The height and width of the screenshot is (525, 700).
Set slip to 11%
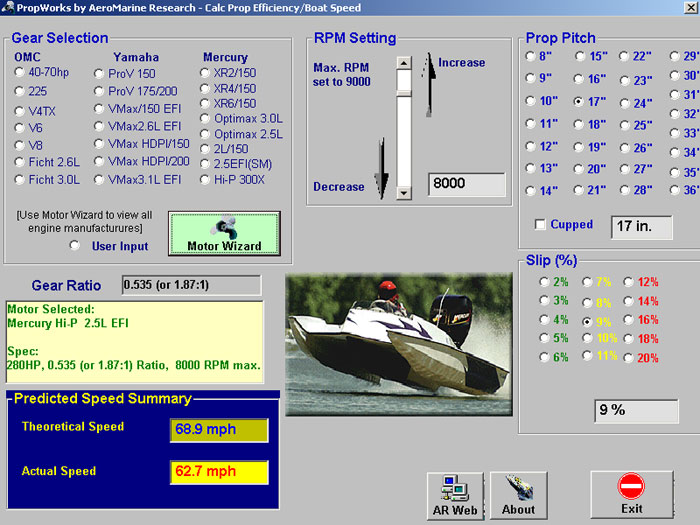(x=587, y=356)
